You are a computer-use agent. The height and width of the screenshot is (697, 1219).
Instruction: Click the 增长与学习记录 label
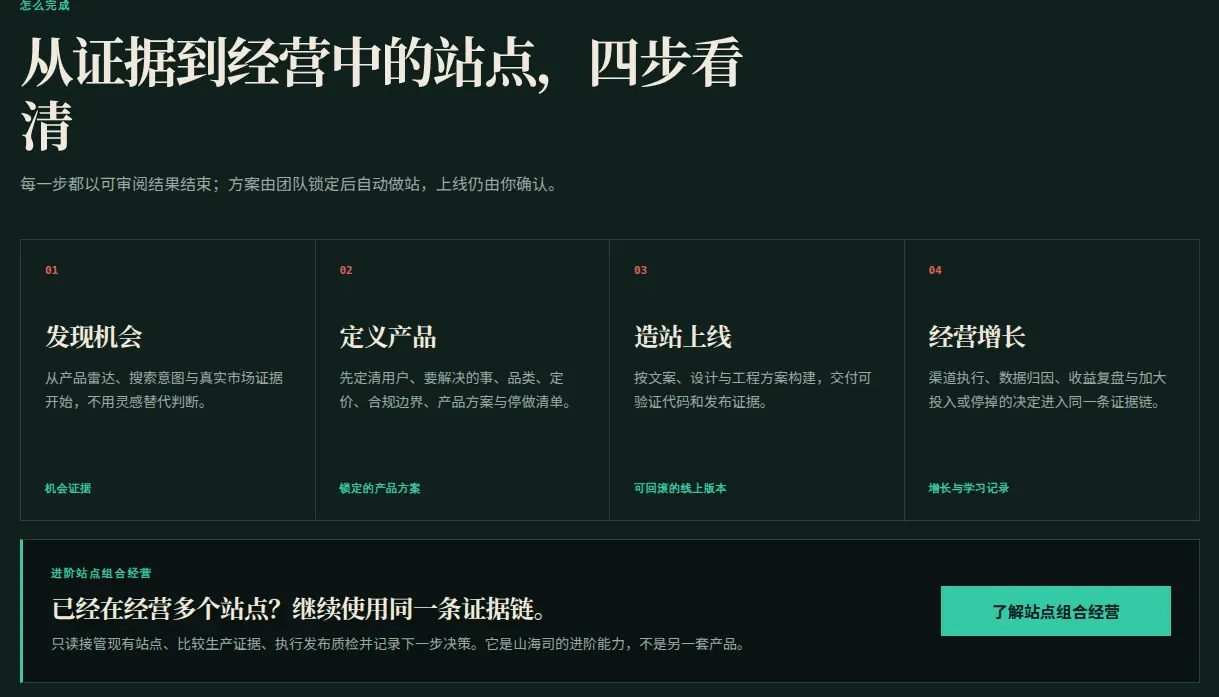tap(969, 488)
